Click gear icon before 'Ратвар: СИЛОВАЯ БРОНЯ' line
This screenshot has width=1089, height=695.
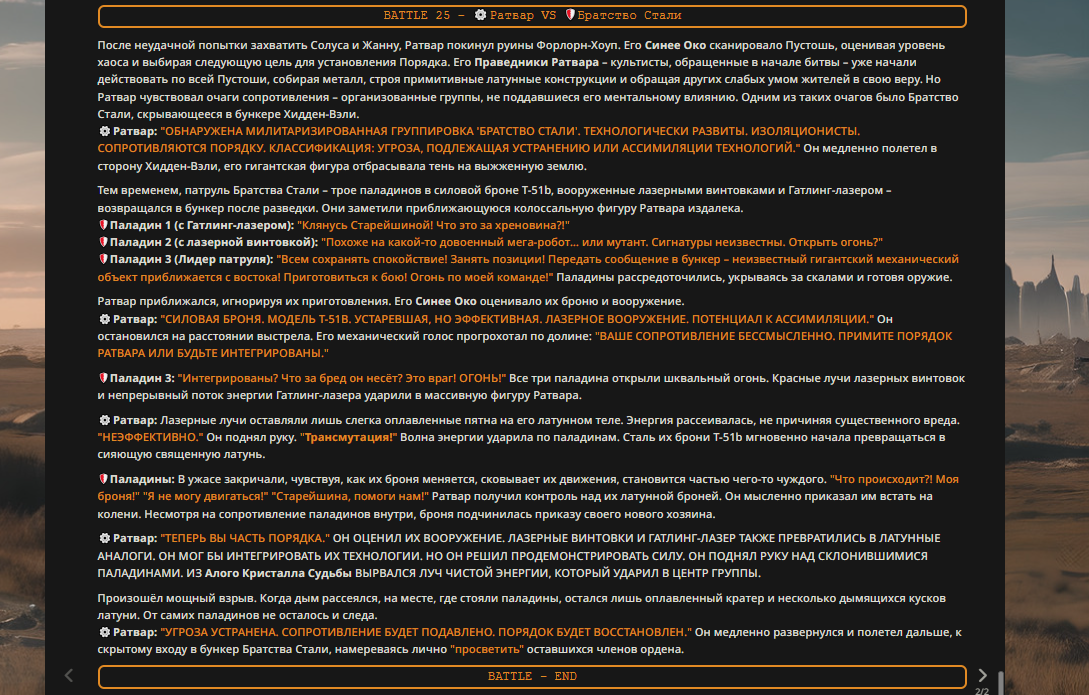(104, 319)
